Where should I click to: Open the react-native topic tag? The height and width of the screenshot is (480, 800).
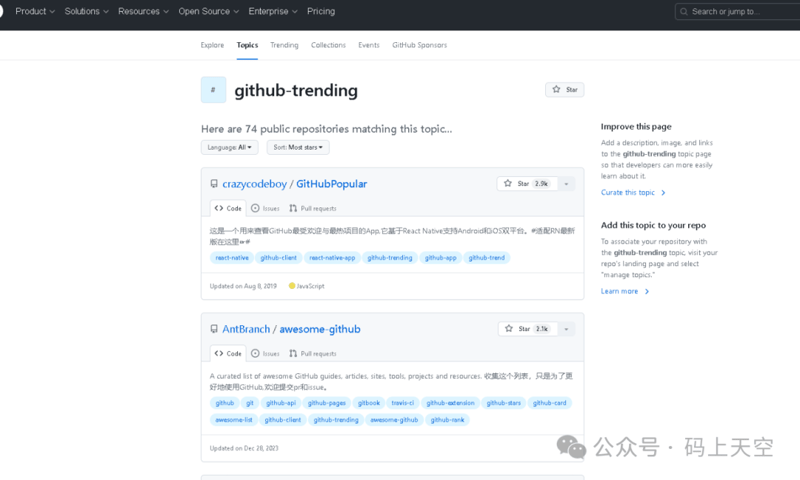coord(232,258)
